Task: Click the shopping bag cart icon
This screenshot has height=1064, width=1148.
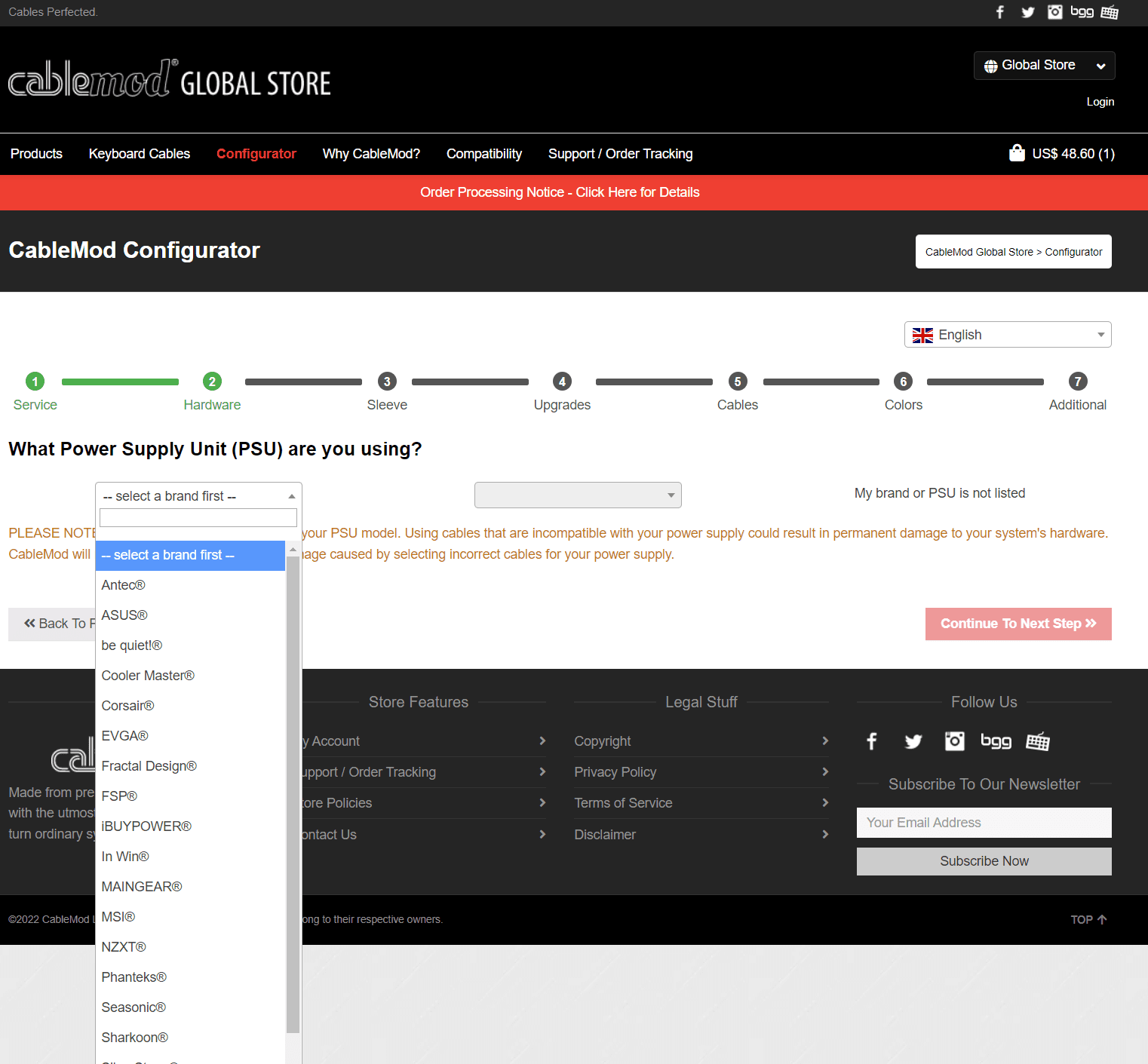Action: coord(1017,153)
